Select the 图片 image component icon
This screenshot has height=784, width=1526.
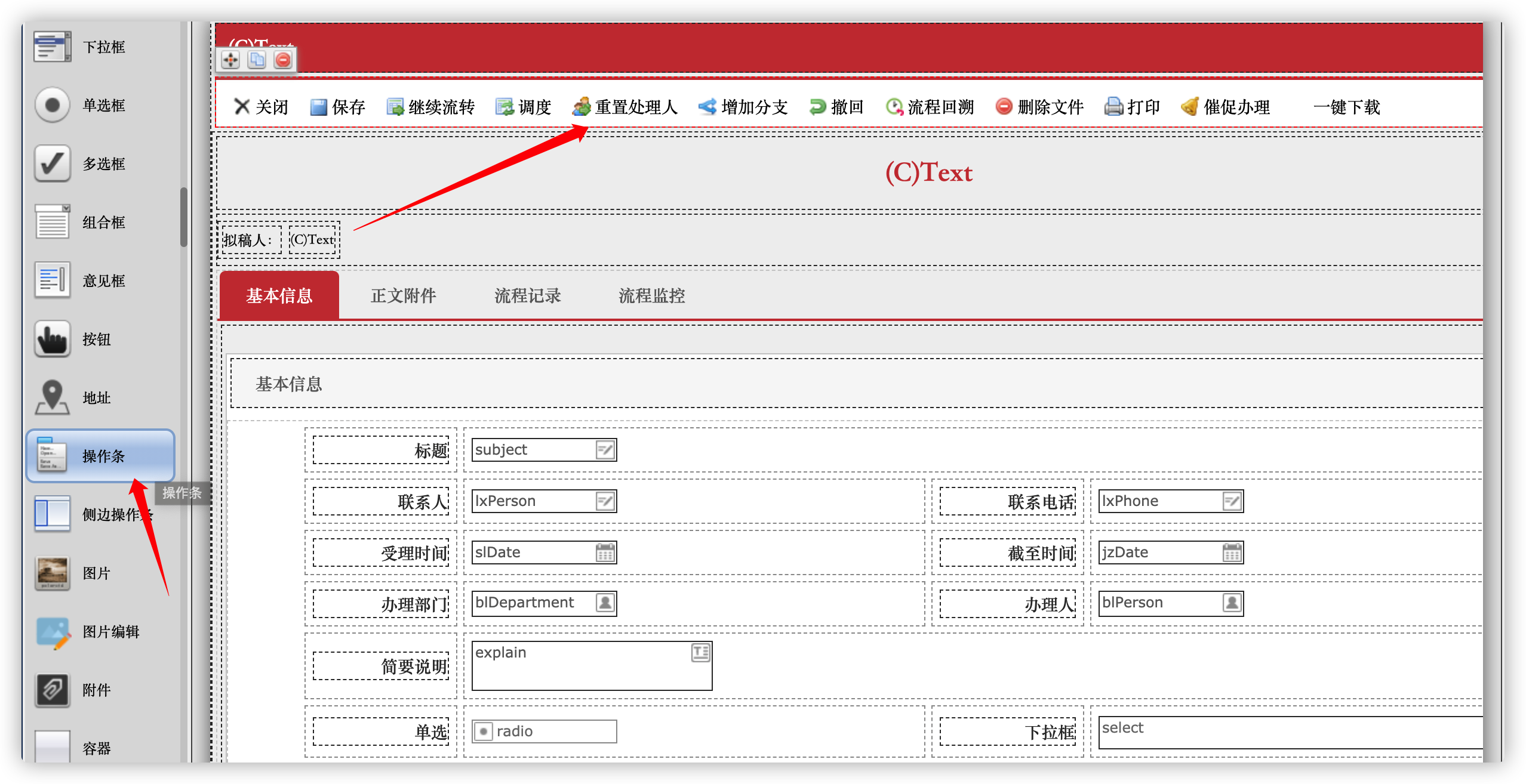pos(53,573)
